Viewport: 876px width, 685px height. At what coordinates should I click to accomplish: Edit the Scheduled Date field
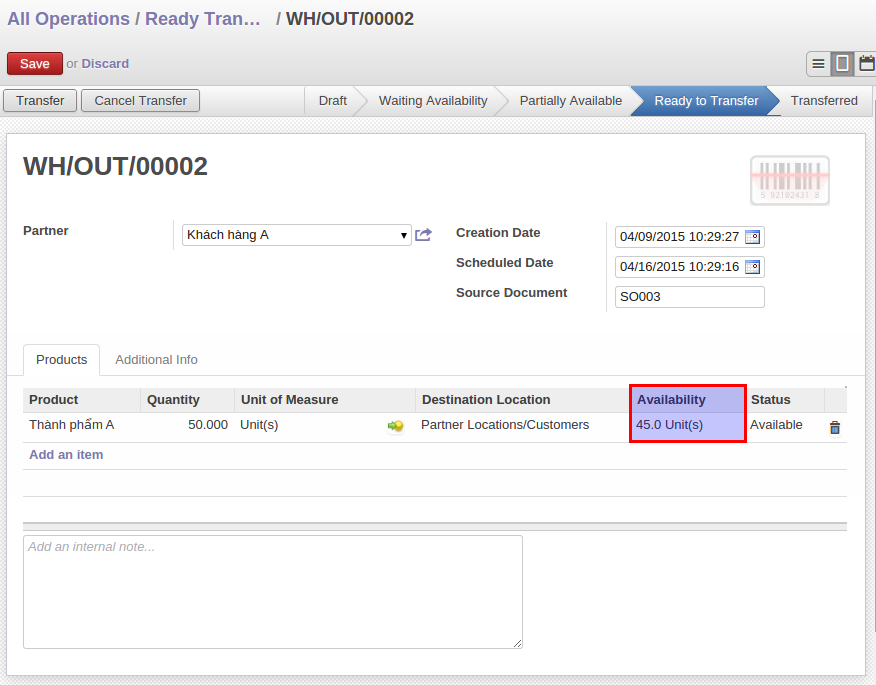click(689, 267)
